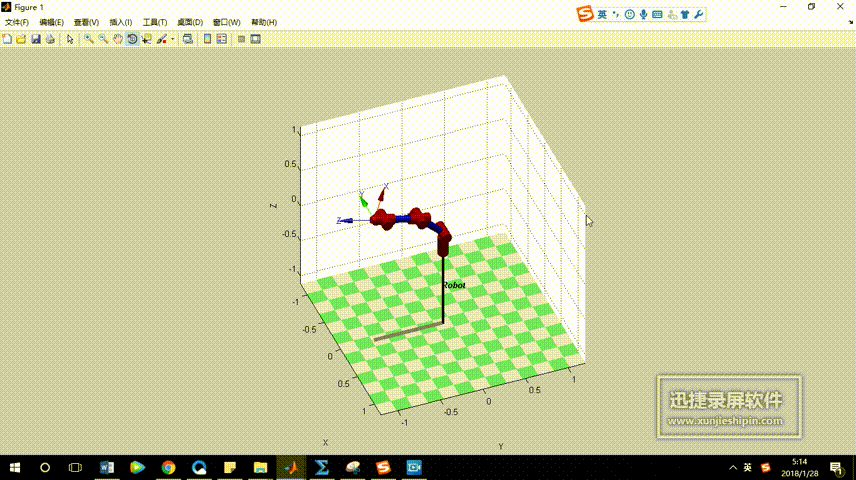Print the figure with the printer icon
The height and width of the screenshot is (480, 856).
[x=50, y=39]
